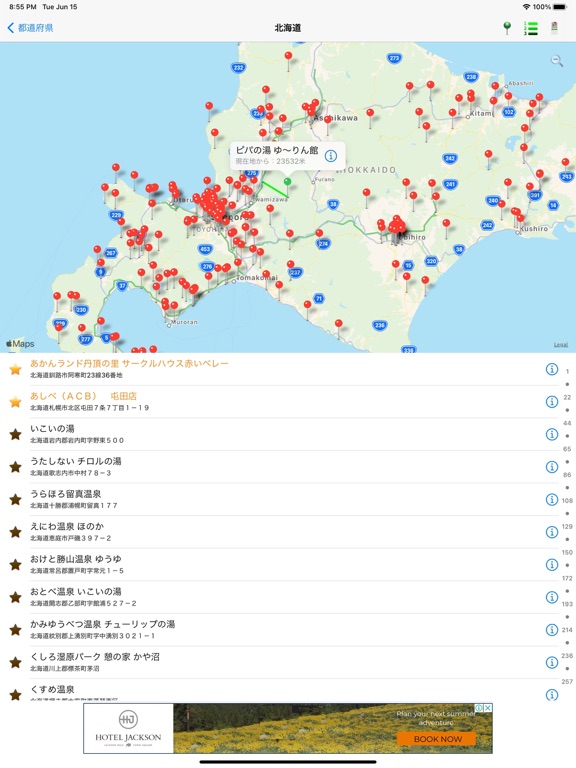Viewport: 576px width, 768px height.
Task: Open the numbered list sort icon
Action: [530, 28]
